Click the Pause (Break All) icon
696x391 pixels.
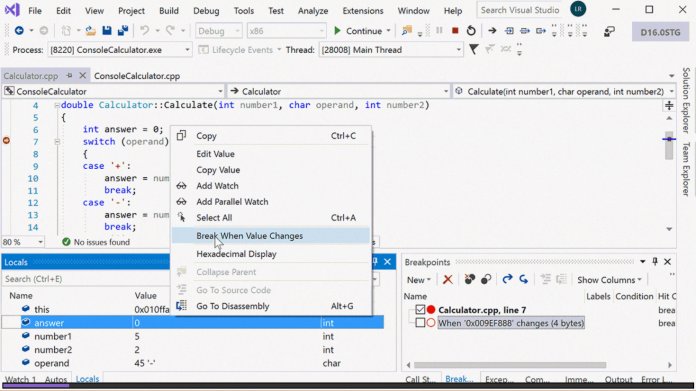pyautogui.click(x=439, y=31)
